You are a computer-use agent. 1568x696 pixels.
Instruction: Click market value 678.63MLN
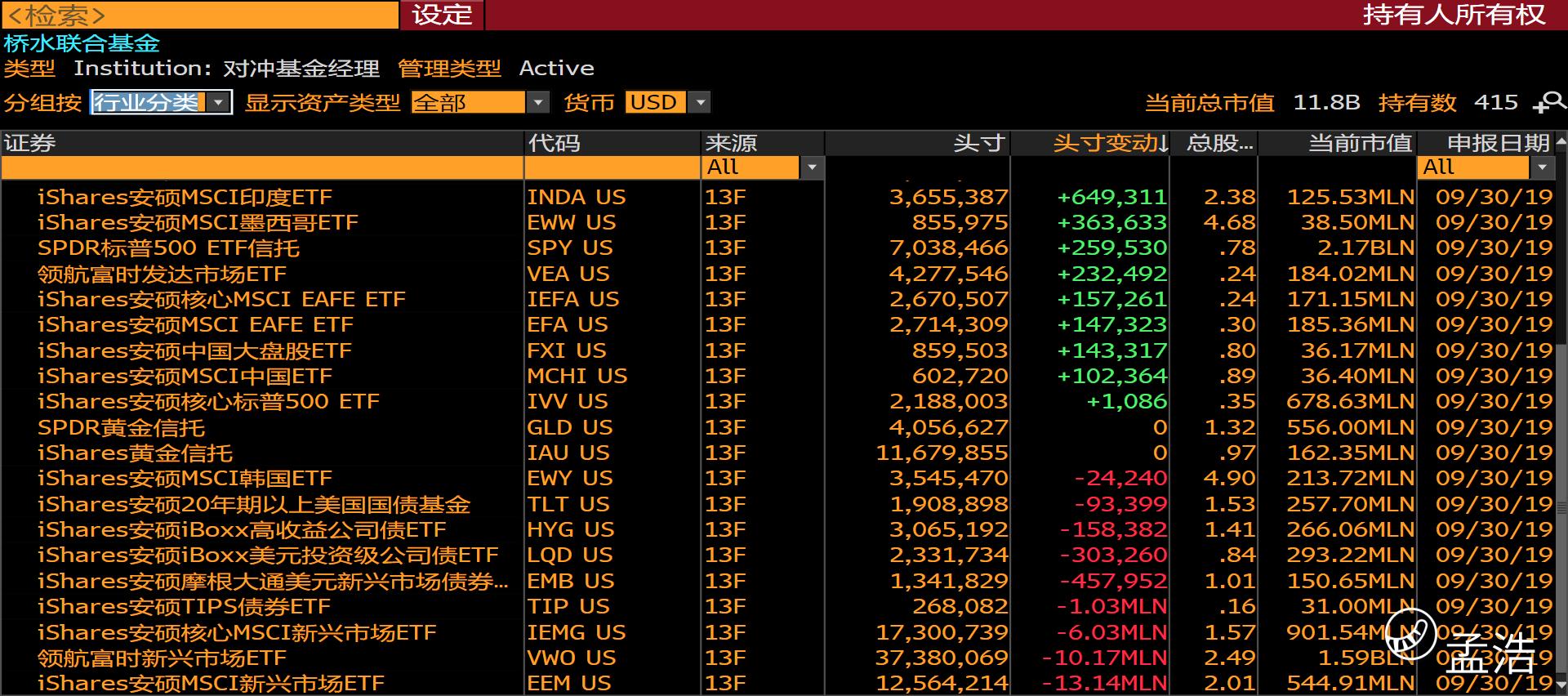(1351, 401)
